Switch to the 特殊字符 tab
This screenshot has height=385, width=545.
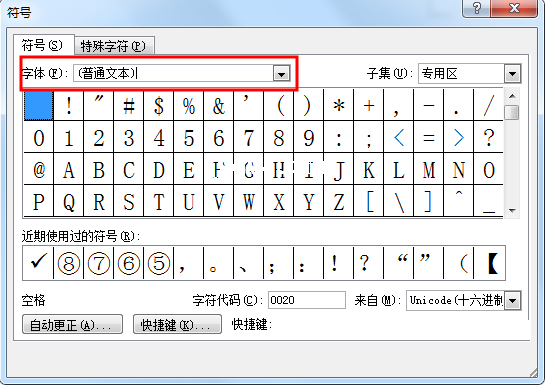(113, 46)
